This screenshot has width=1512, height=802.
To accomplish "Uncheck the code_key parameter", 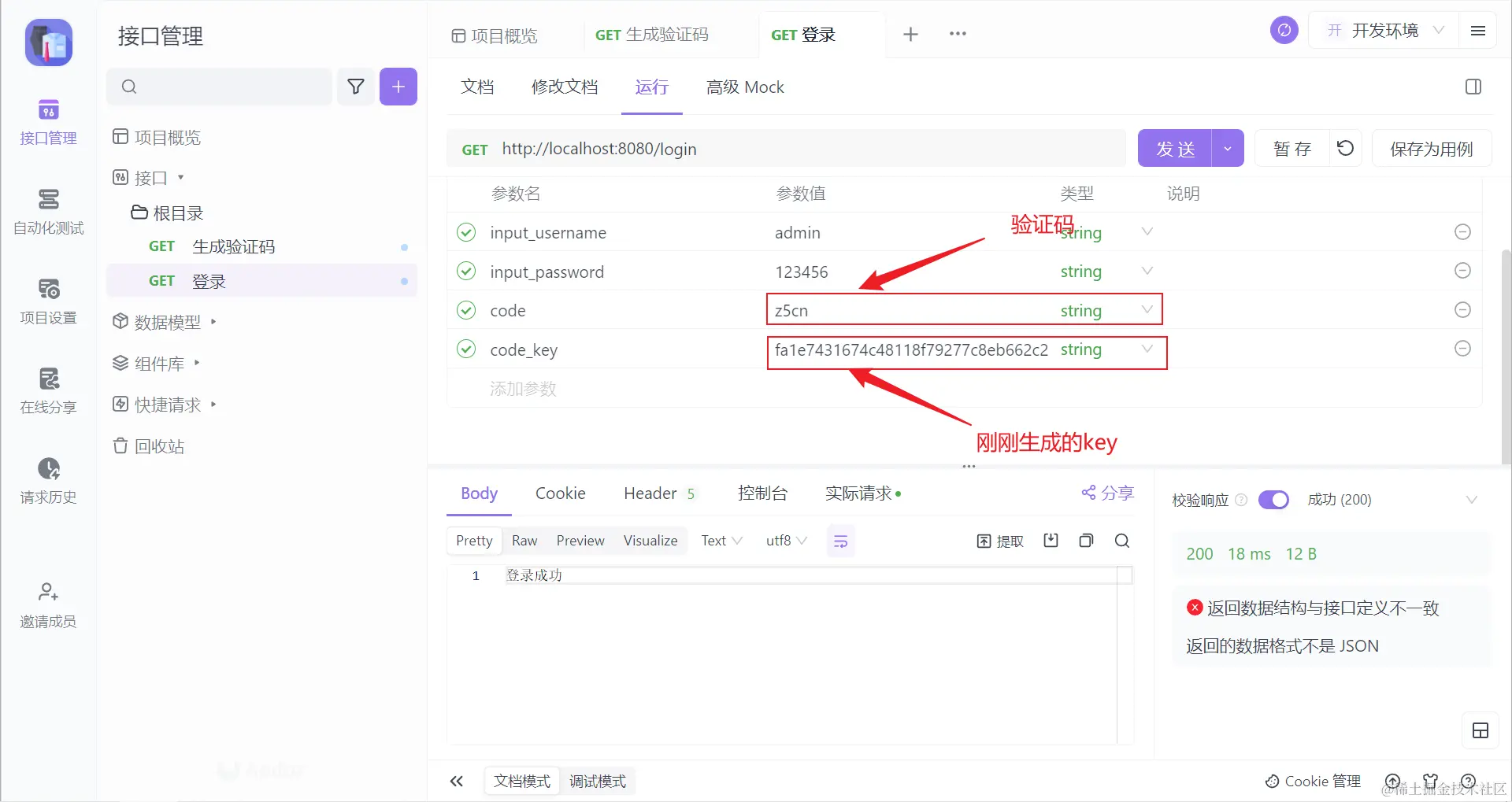I will 466,349.
